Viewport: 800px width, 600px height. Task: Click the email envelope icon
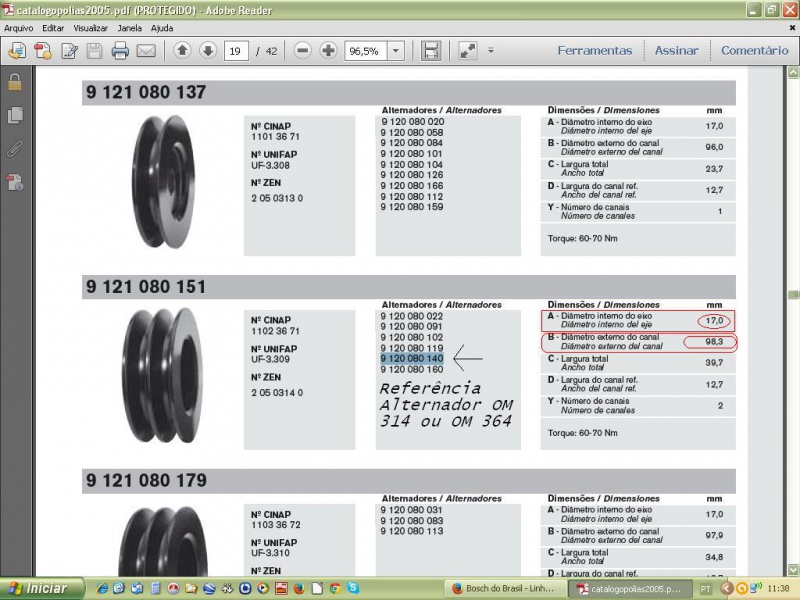pos(146,51)
